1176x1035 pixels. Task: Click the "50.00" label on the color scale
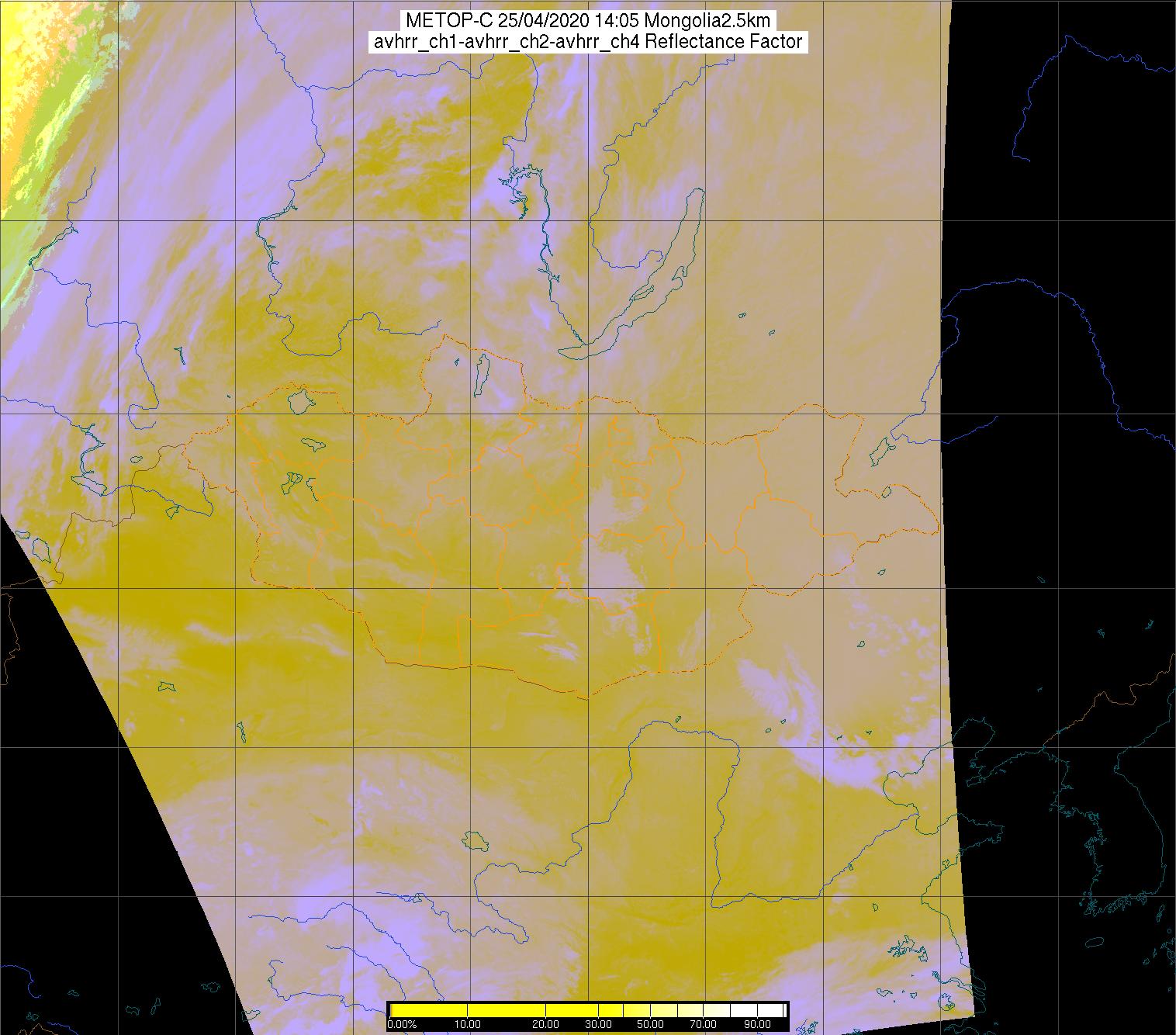coord(650,1025)
